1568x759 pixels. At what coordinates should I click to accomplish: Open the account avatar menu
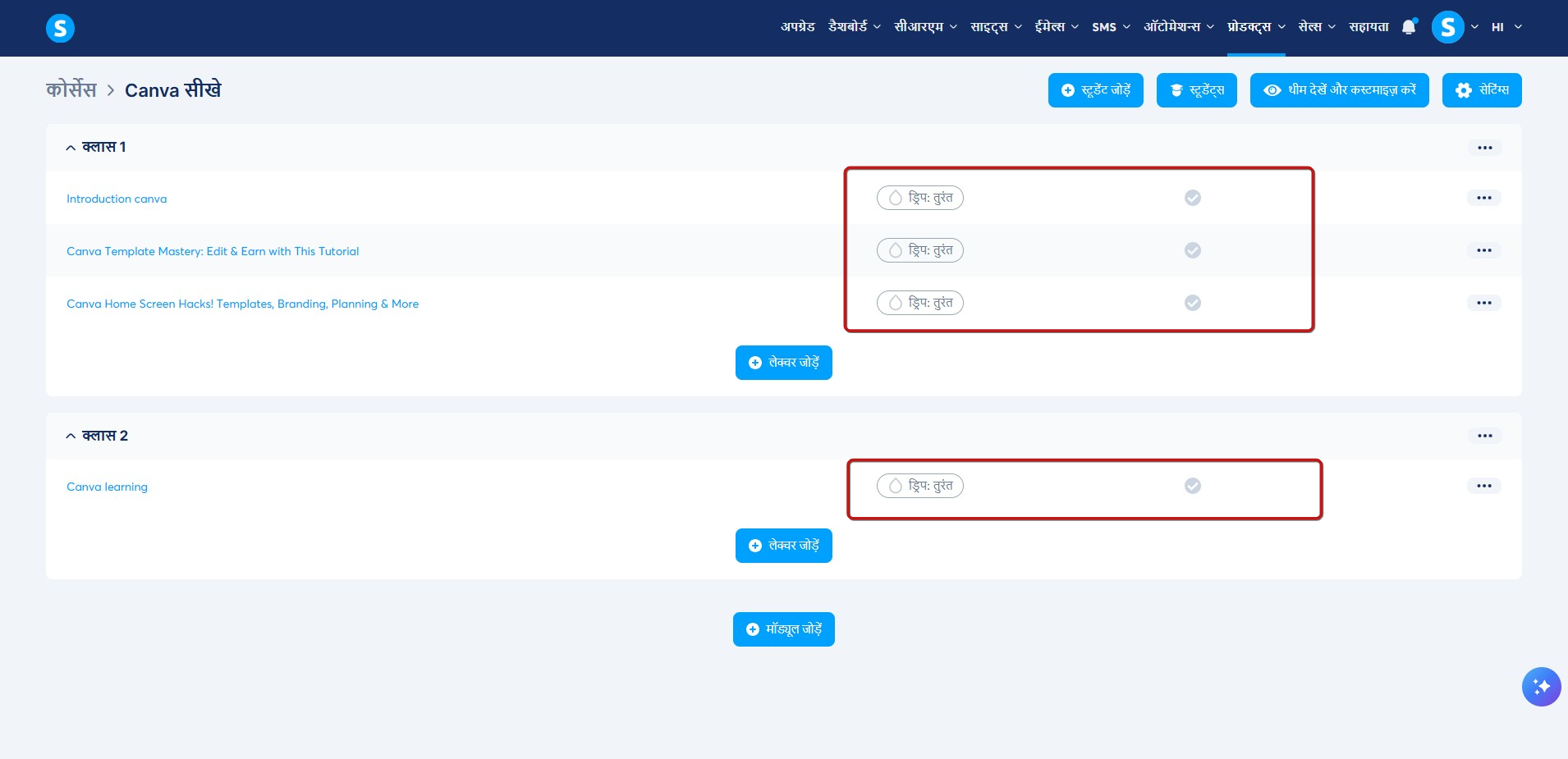pyautogui.click(x=1447, y=27)
